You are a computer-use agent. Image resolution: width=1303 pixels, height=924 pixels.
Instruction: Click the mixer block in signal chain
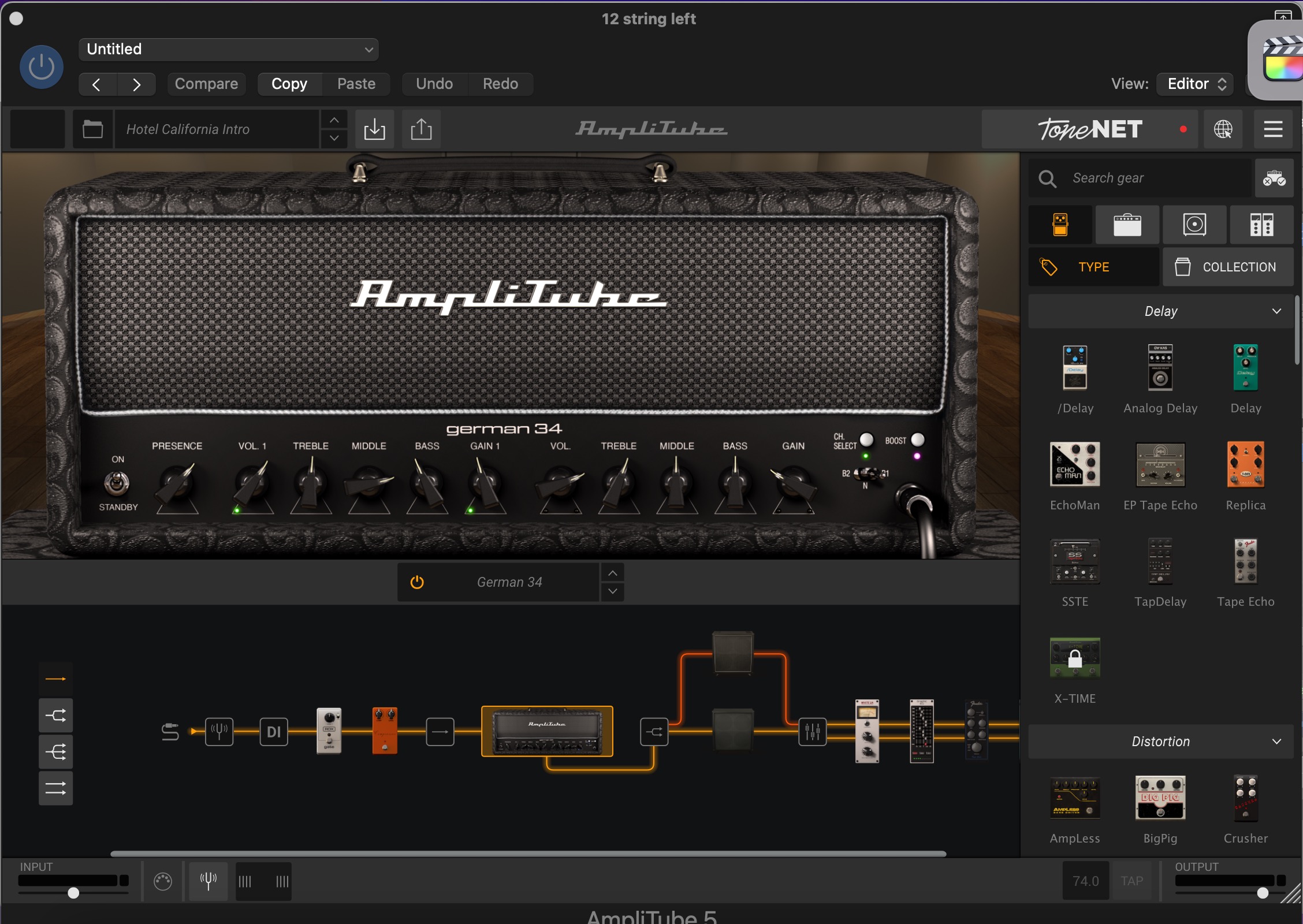pyautogui.click(x=813, y=732)
